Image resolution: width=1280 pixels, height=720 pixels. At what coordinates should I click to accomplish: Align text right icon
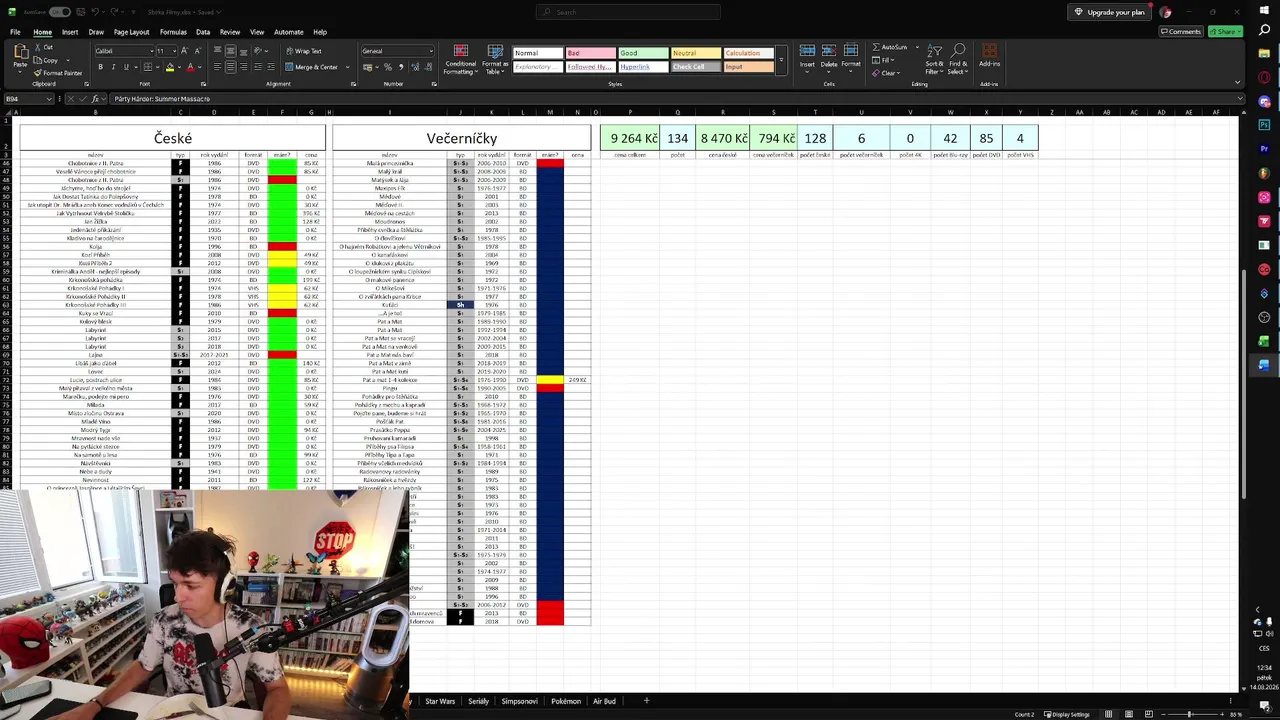click(x=243, y=67)
